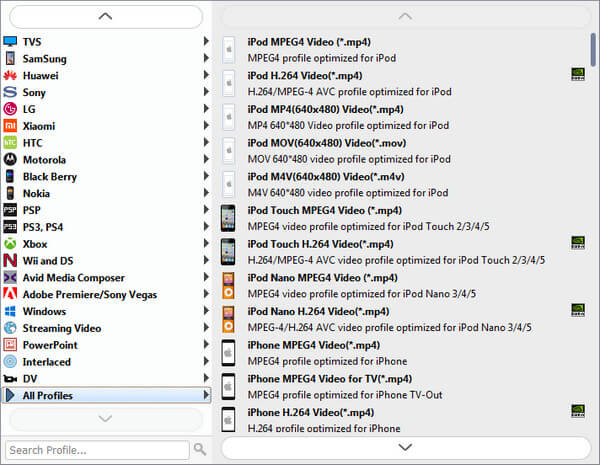Click the PS3, PS4 icon

(x=10, y=227)
